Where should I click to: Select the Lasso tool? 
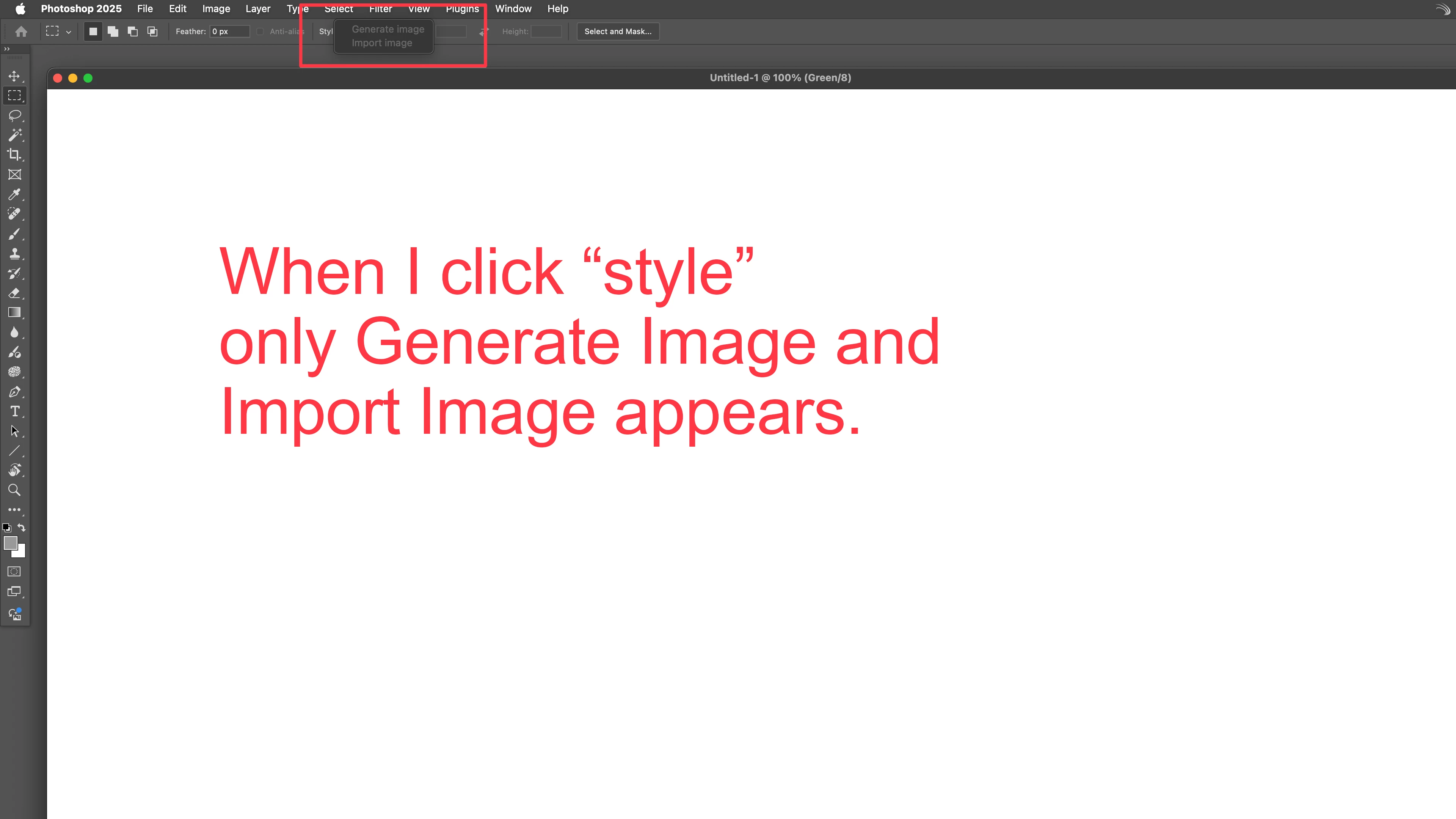(14, 115)
